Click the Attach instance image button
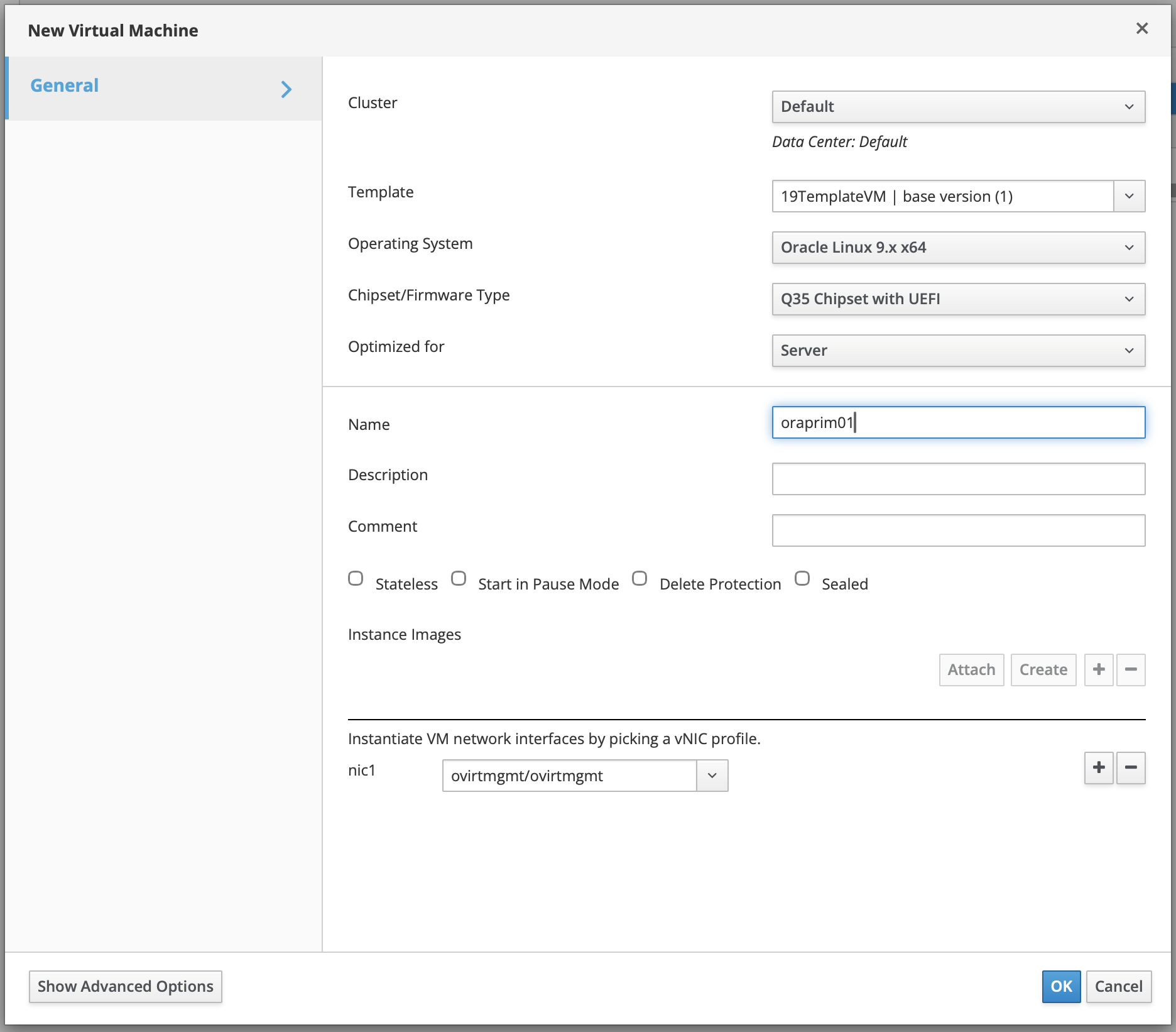1176x1032 pixels. tap(971, 670)
